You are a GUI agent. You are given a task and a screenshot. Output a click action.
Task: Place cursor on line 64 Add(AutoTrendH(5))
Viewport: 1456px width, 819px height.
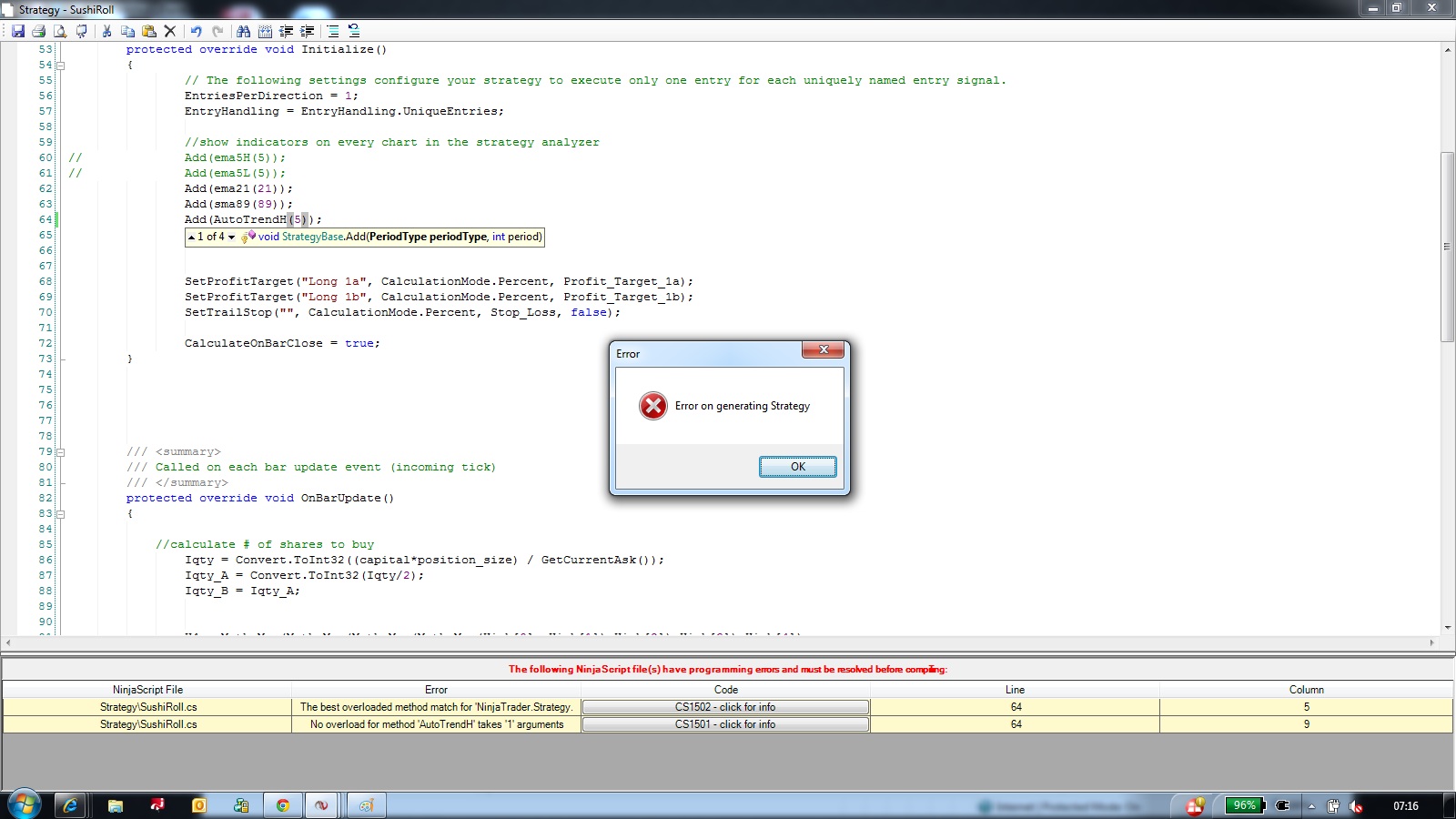tap(253, 219)
